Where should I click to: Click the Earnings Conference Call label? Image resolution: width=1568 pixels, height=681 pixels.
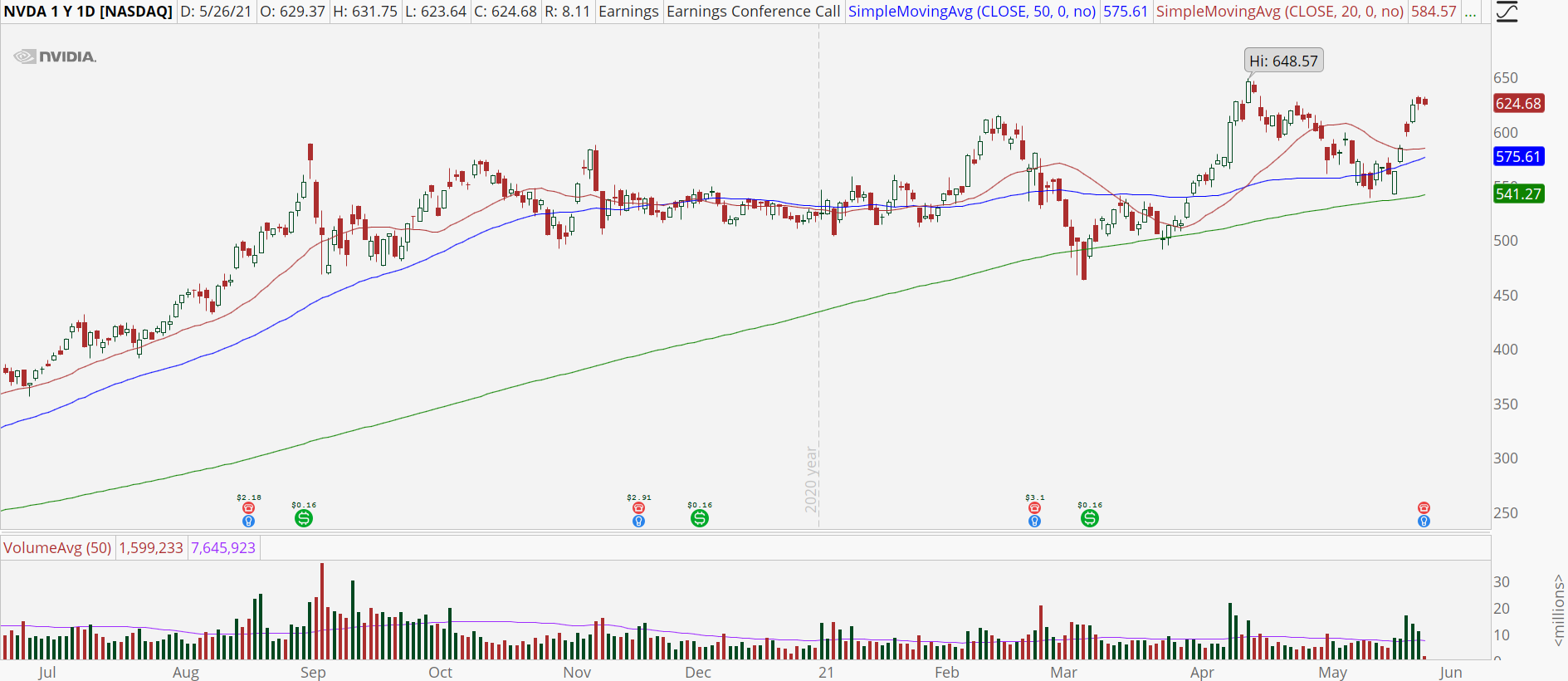(754, 12)
